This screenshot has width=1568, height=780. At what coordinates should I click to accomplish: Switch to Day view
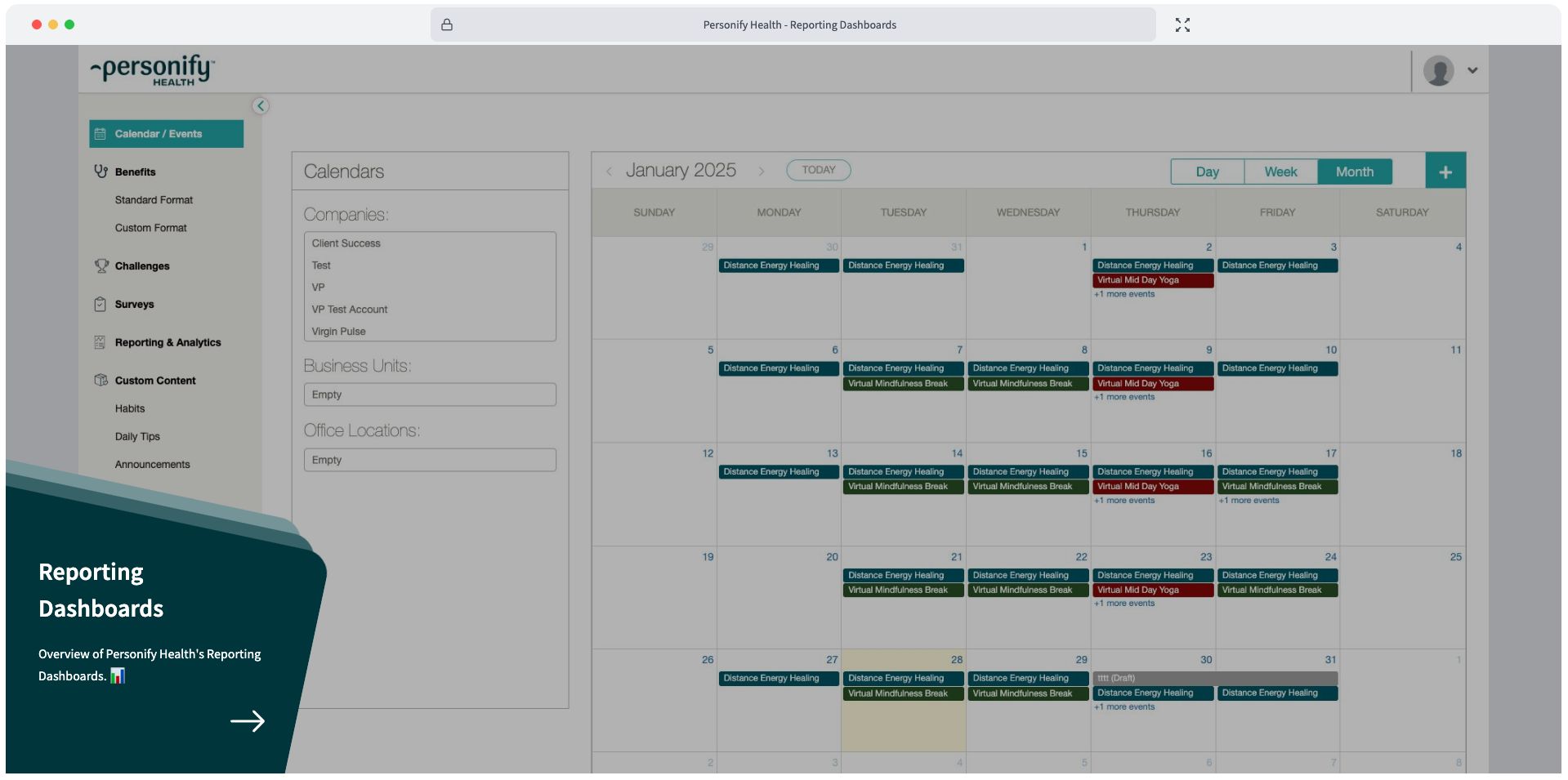pos(1208,172)
